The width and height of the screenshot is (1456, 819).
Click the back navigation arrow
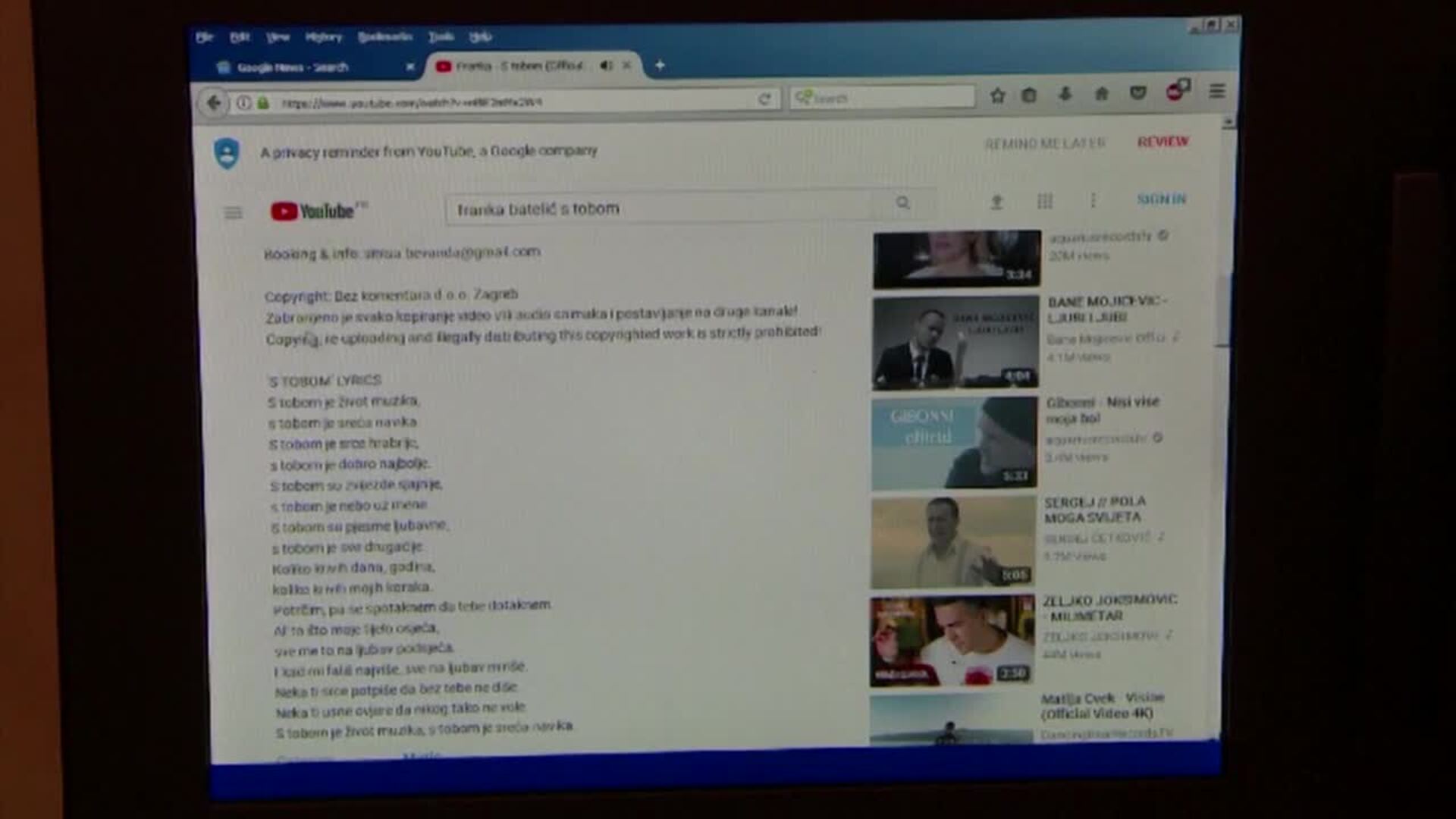[212, 101]
